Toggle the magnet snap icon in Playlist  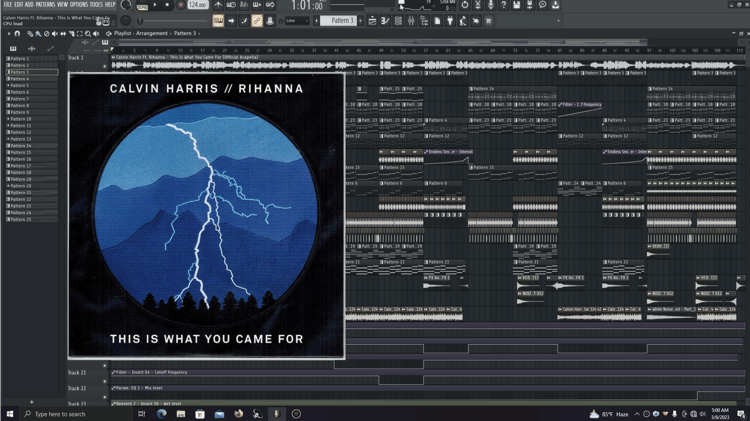point(17,33)
